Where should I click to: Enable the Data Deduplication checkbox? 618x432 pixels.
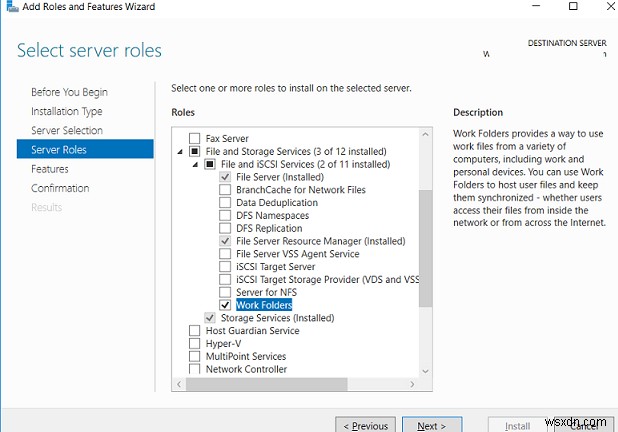click(x=225, y=202)
